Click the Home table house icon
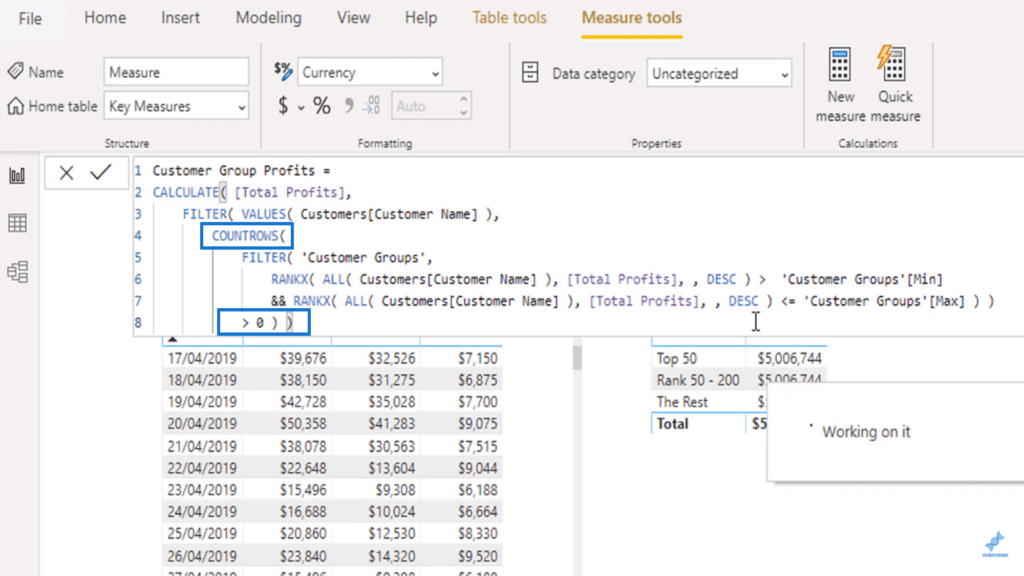1024x576 pixels. click(x=15, y=106)
